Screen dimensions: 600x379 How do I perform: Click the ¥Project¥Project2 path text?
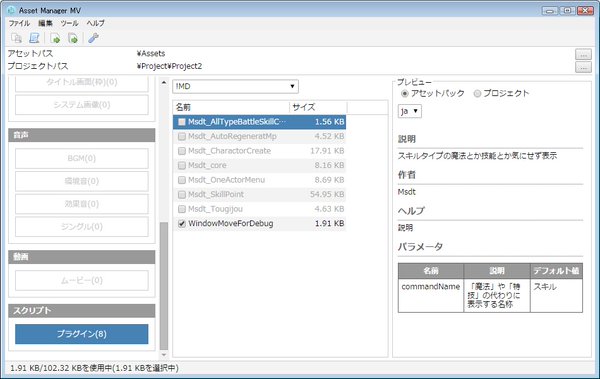click(169, 66)
